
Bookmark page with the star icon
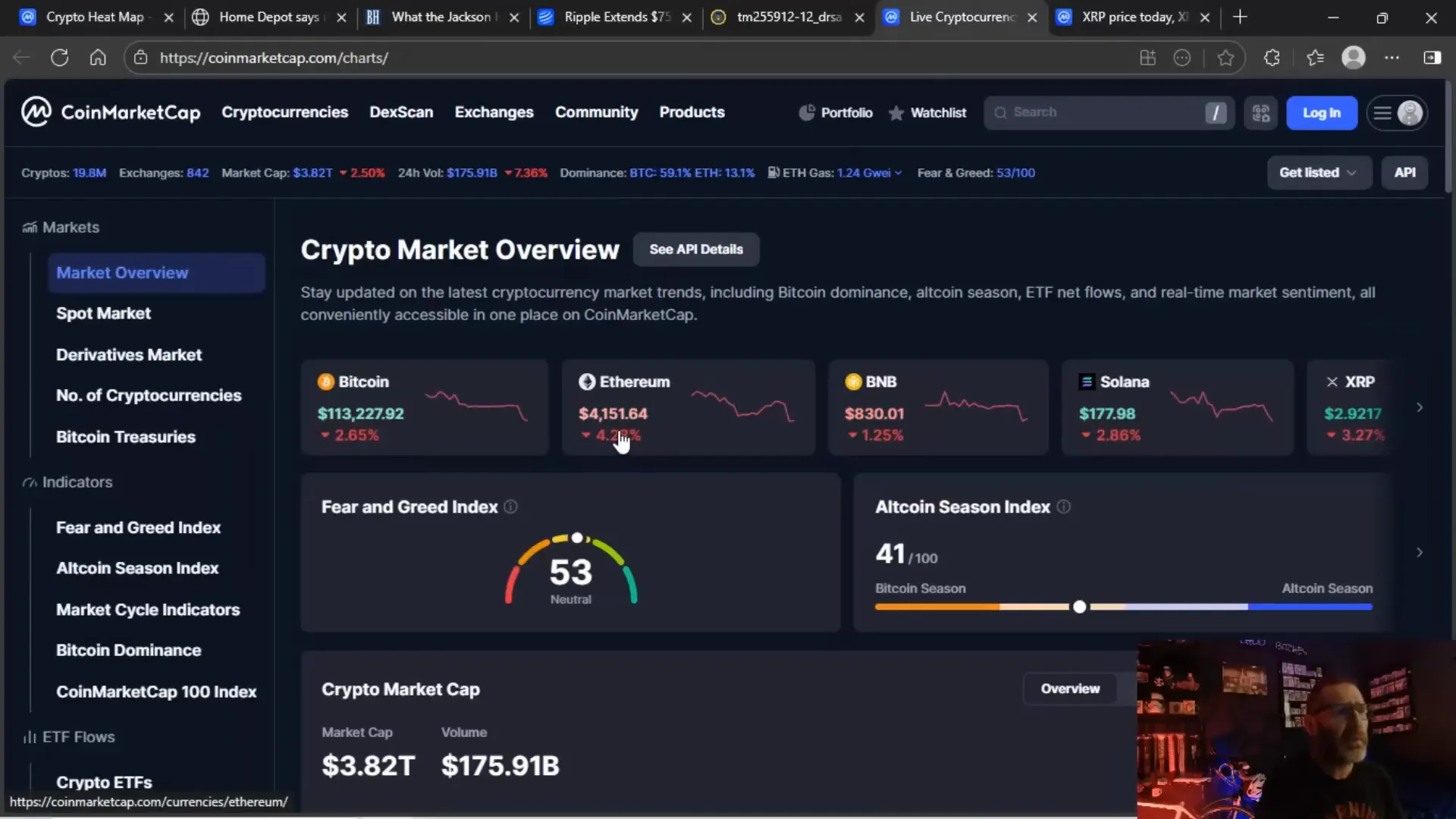pyautogui.click(x=1225, y=58)
